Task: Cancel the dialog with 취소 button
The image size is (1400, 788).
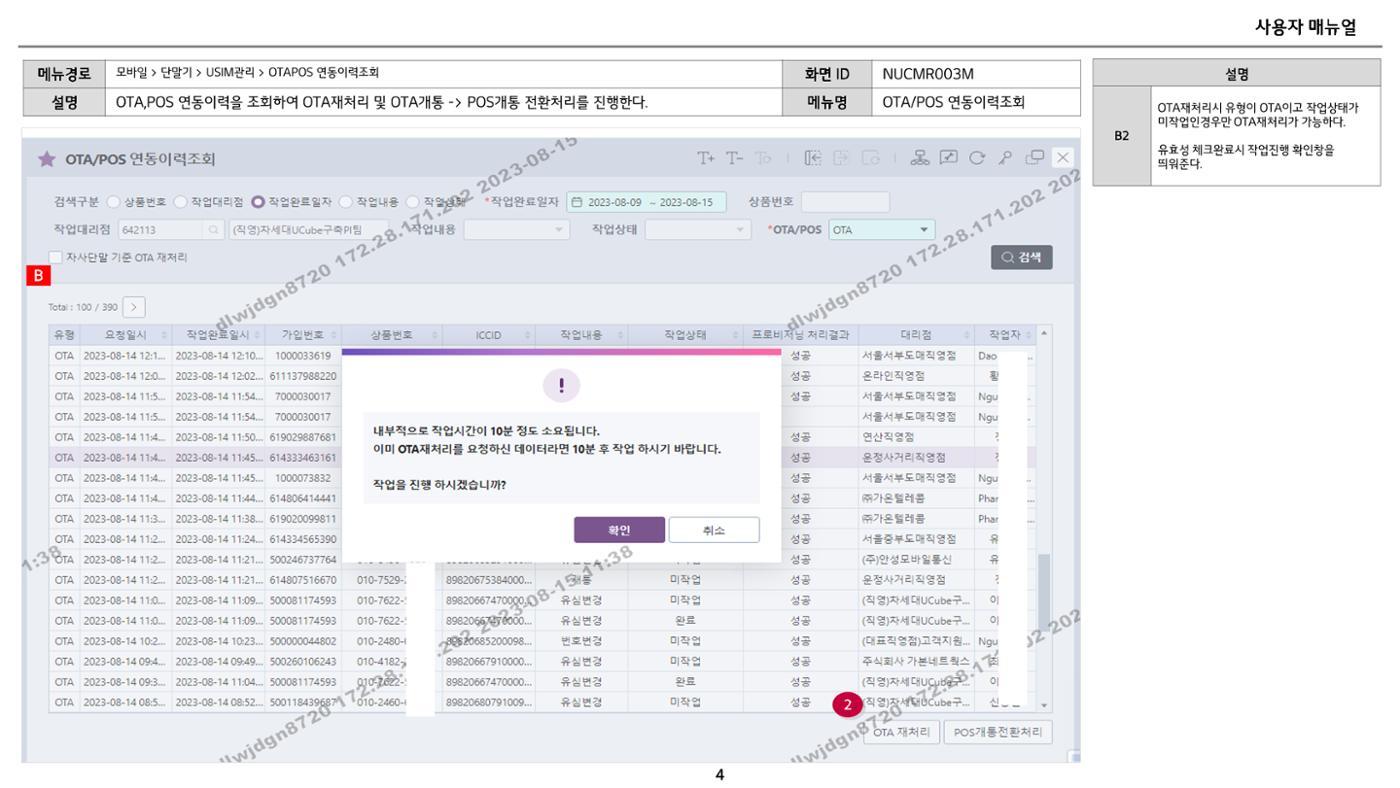Action: coord(714,530)
